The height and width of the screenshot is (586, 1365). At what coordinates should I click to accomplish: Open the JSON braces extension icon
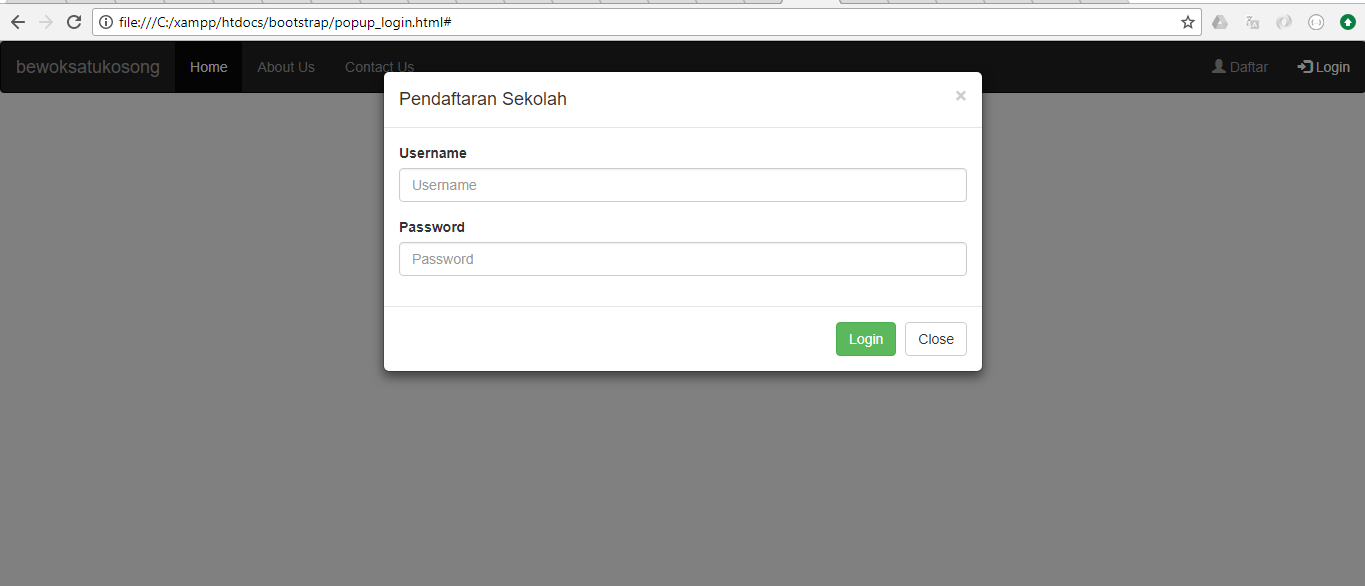(1316, 22)
